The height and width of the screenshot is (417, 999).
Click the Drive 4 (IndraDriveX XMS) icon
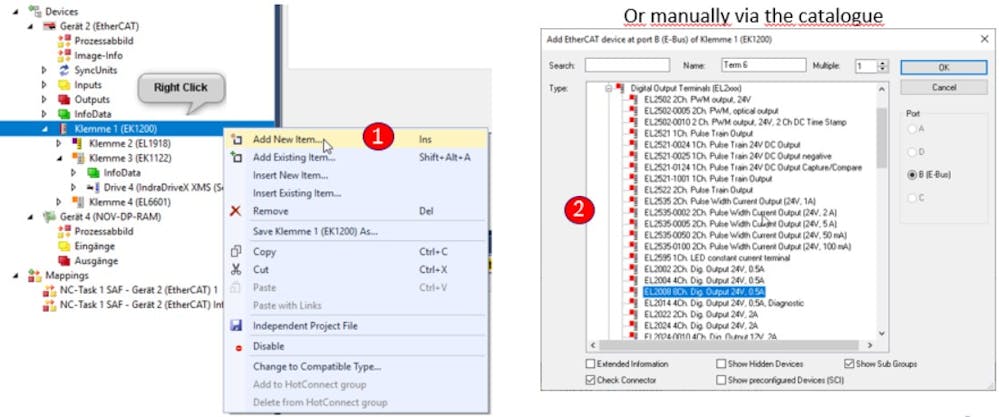click(x=94, y=187)
